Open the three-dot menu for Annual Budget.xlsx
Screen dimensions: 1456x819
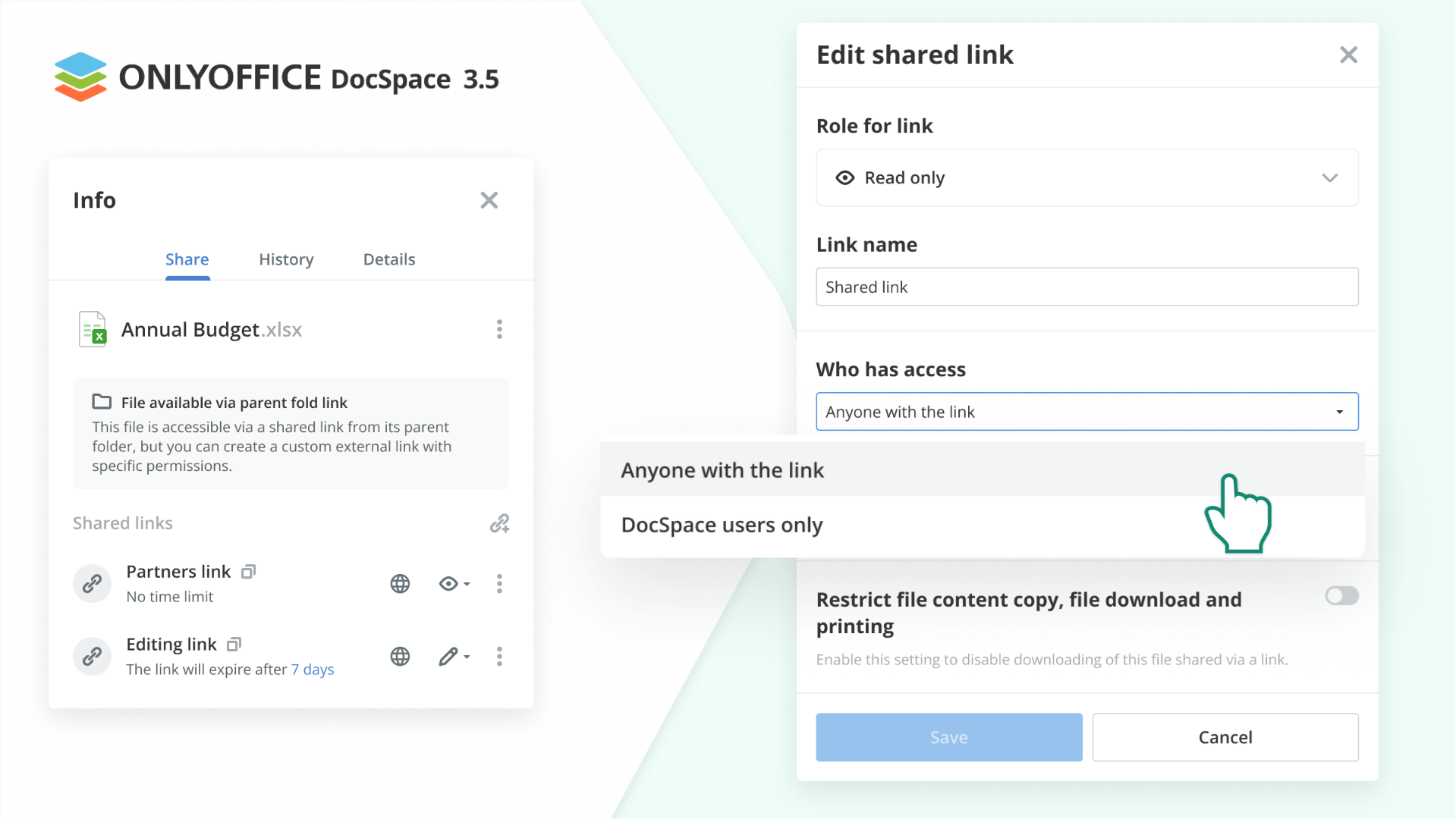pyautogui.click(x=499, y=329)
